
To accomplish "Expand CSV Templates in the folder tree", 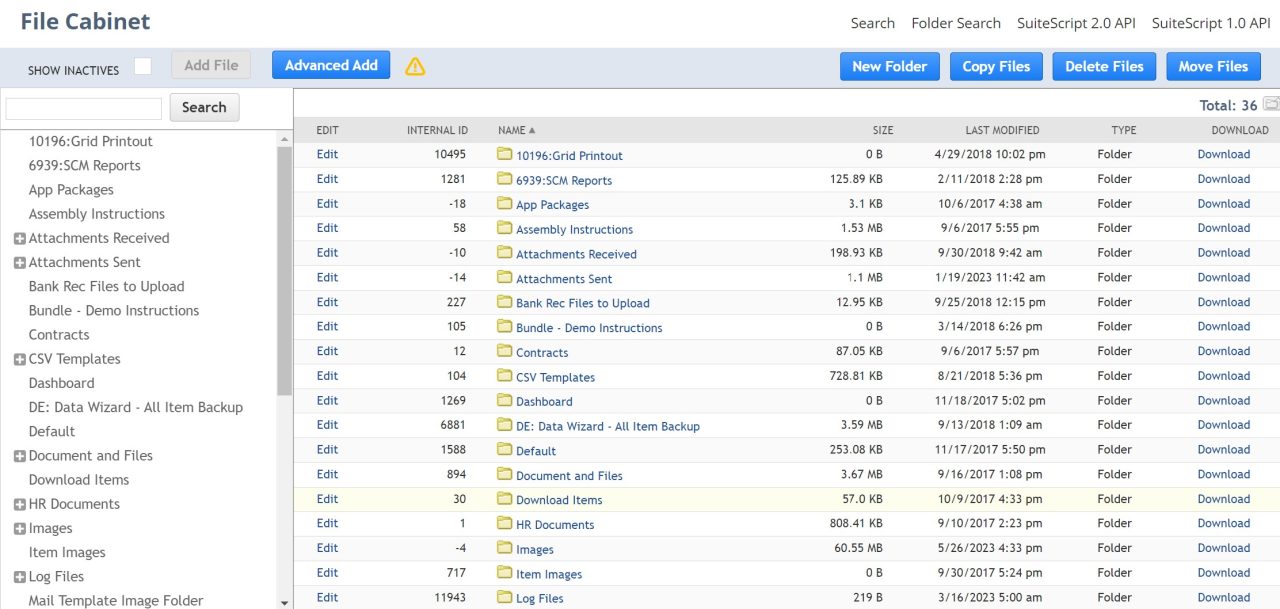I will click(x=19, y=360).
